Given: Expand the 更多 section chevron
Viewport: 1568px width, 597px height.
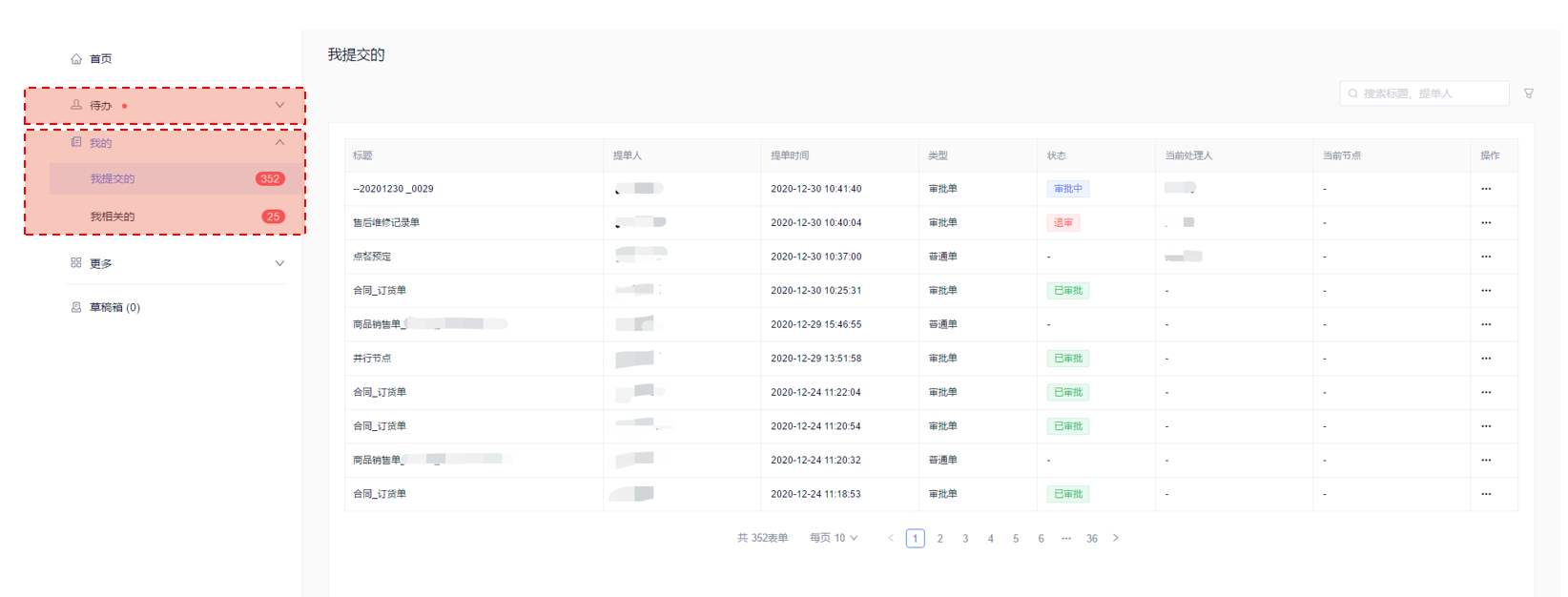Looking at the screenshot, I should coord(279,263).
